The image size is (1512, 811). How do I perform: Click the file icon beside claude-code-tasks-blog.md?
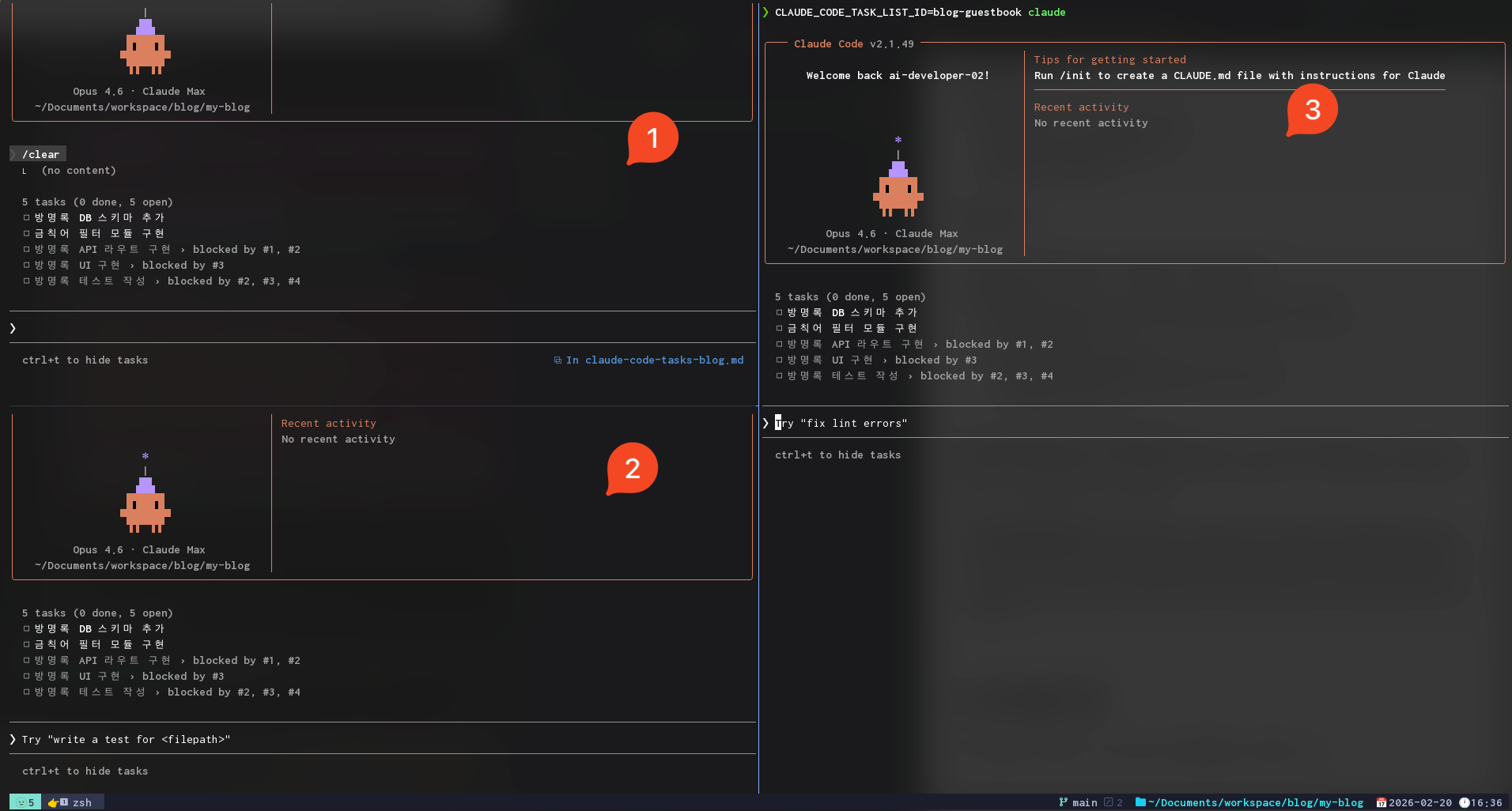pyautogui.click(x=558, y=360)
